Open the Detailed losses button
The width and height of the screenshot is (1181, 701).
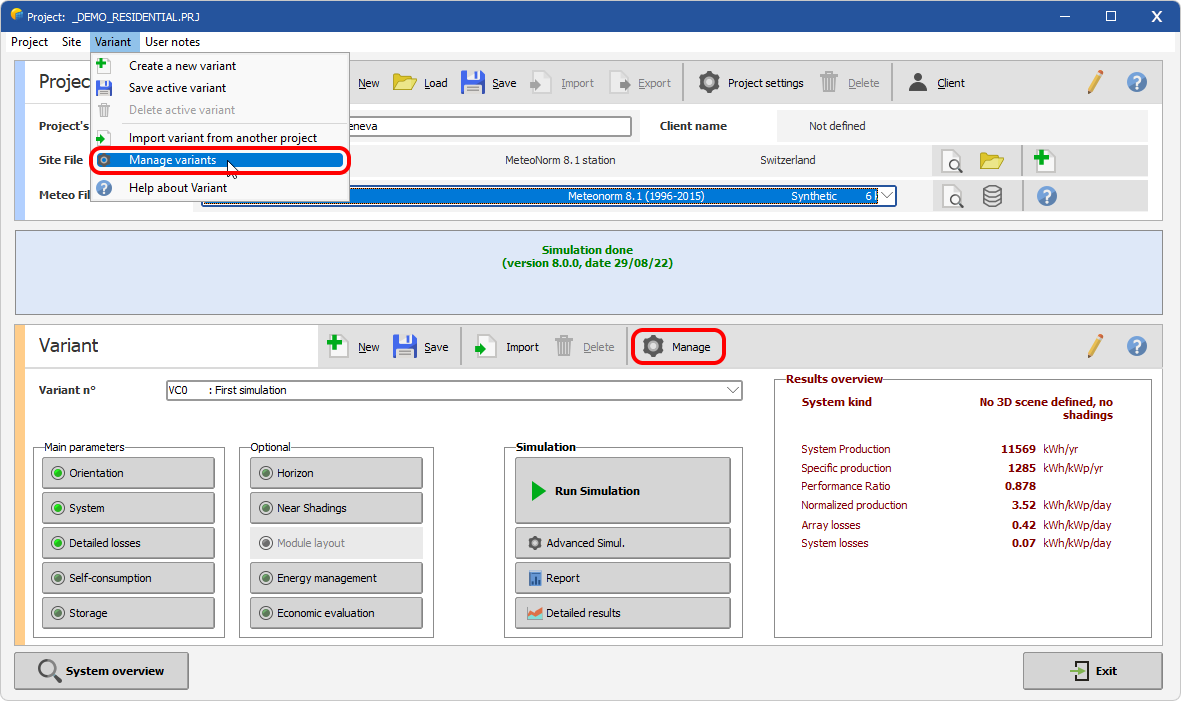point(128,543)
